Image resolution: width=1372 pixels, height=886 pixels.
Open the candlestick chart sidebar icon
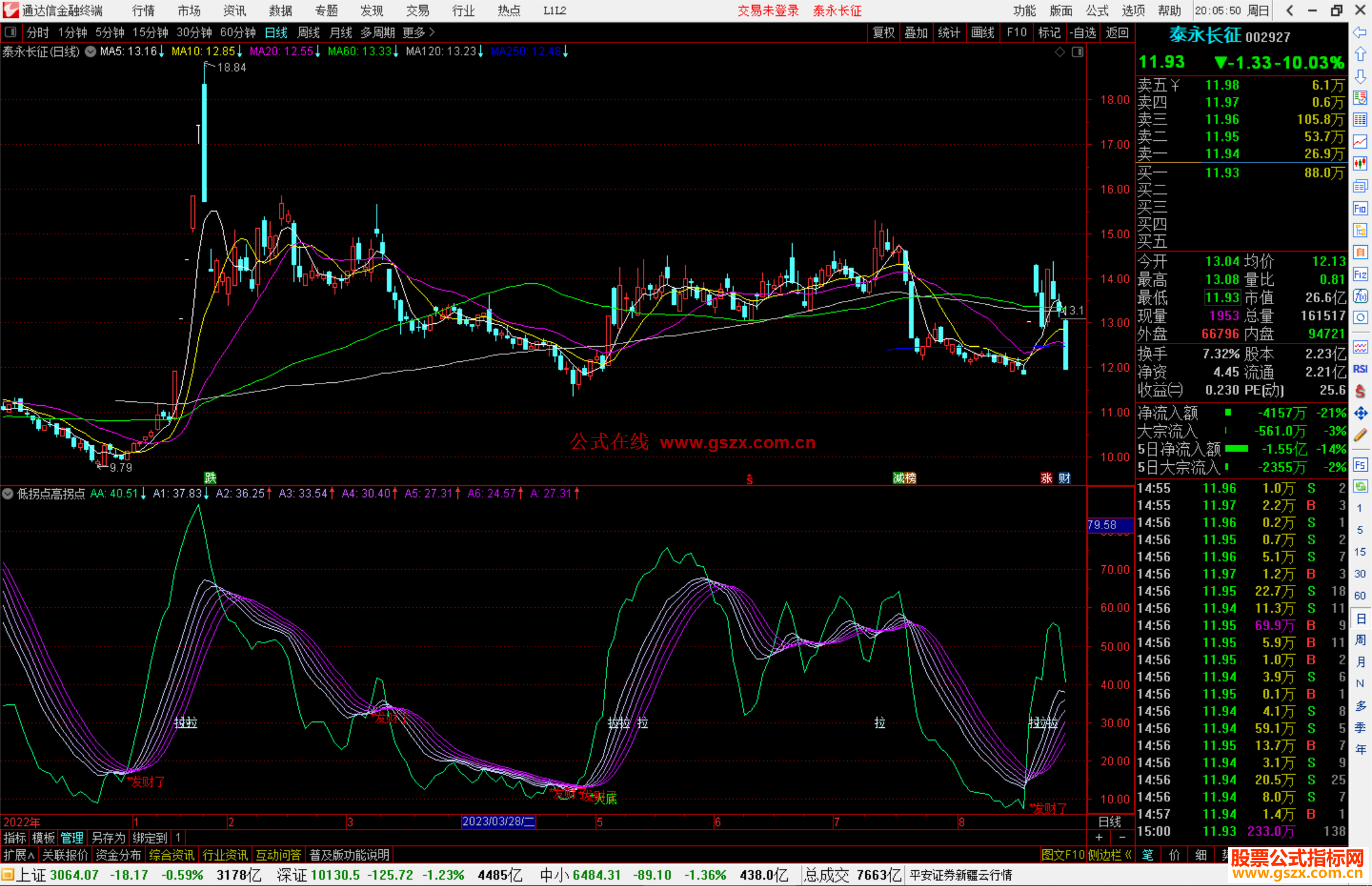tap(1360, 164)
